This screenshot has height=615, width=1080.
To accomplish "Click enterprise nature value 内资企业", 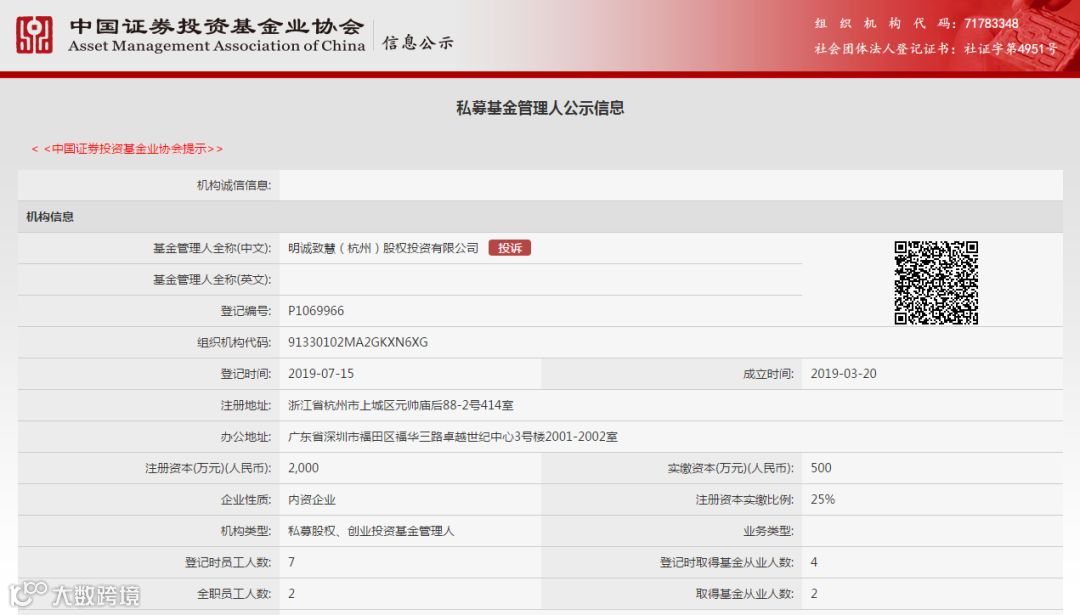I will point(311,499).
